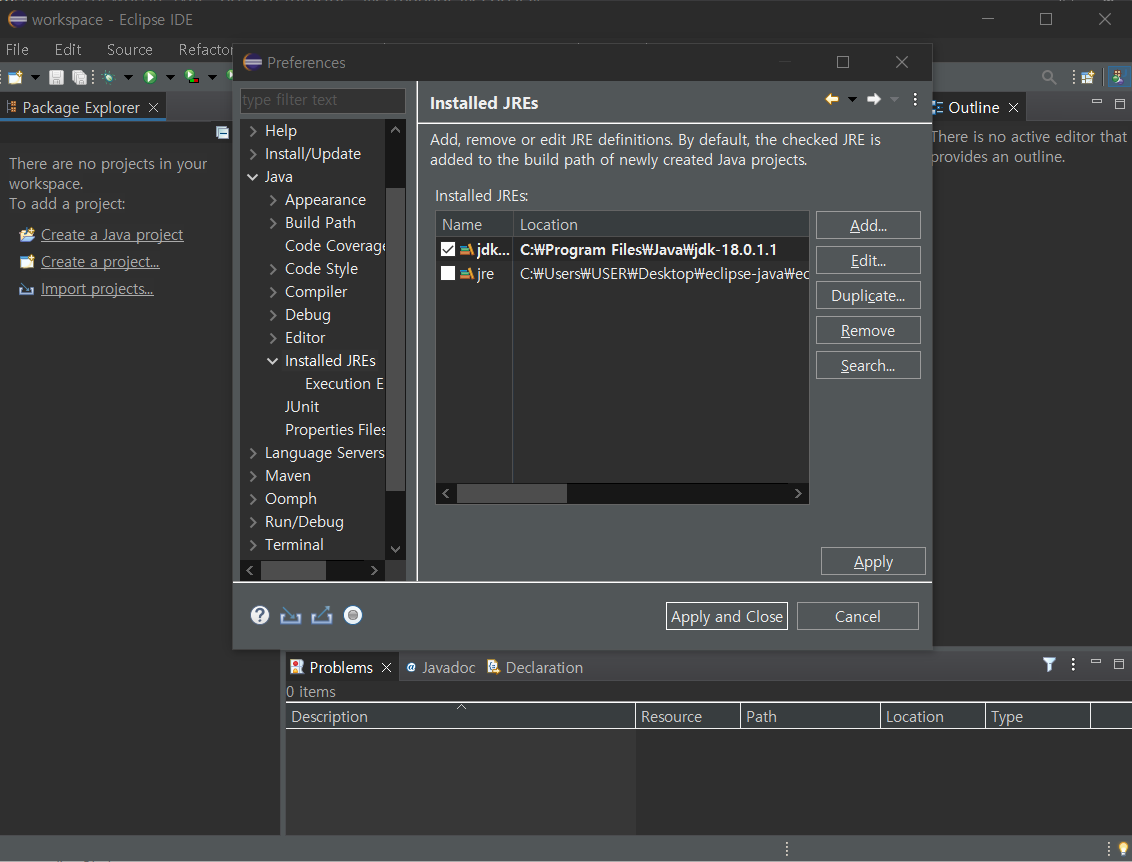Click the Save toolbar icon
The image size is (1132, 862).
pos(56,77)
